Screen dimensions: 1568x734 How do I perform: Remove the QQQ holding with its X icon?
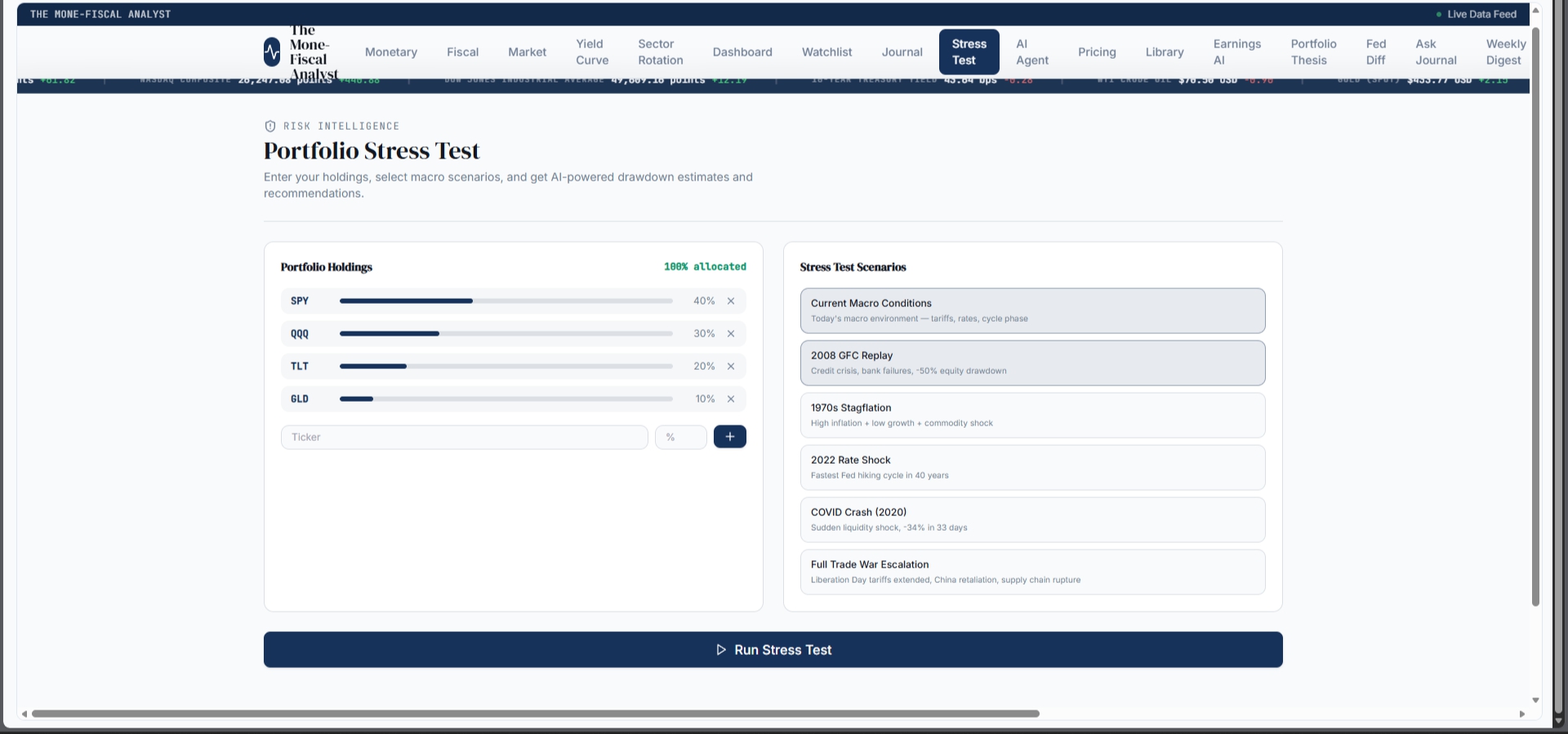coord(731,334)
